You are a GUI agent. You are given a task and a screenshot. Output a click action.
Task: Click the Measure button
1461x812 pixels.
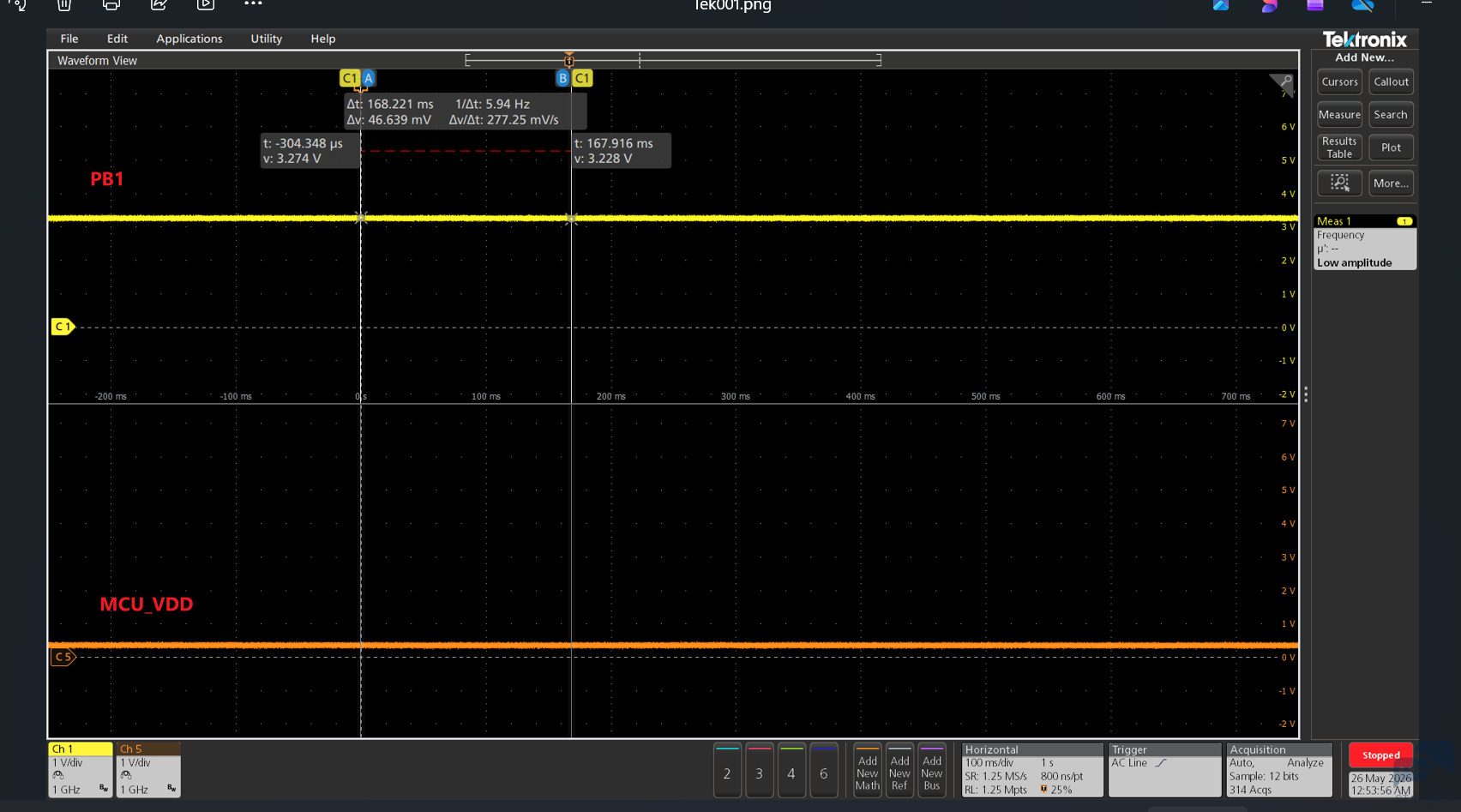pyautogui.click(x=1339, y=115)
